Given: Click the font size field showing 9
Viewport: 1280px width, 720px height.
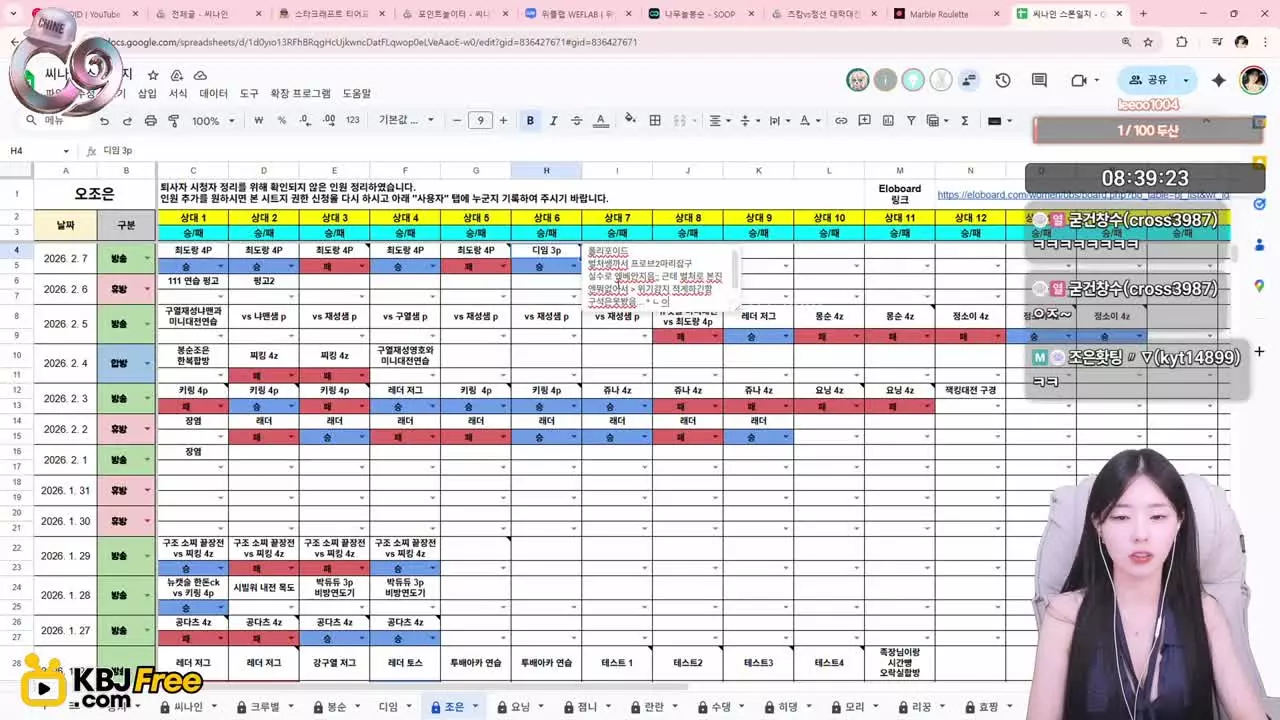Looking at the screenshot, I should [480, 121].
